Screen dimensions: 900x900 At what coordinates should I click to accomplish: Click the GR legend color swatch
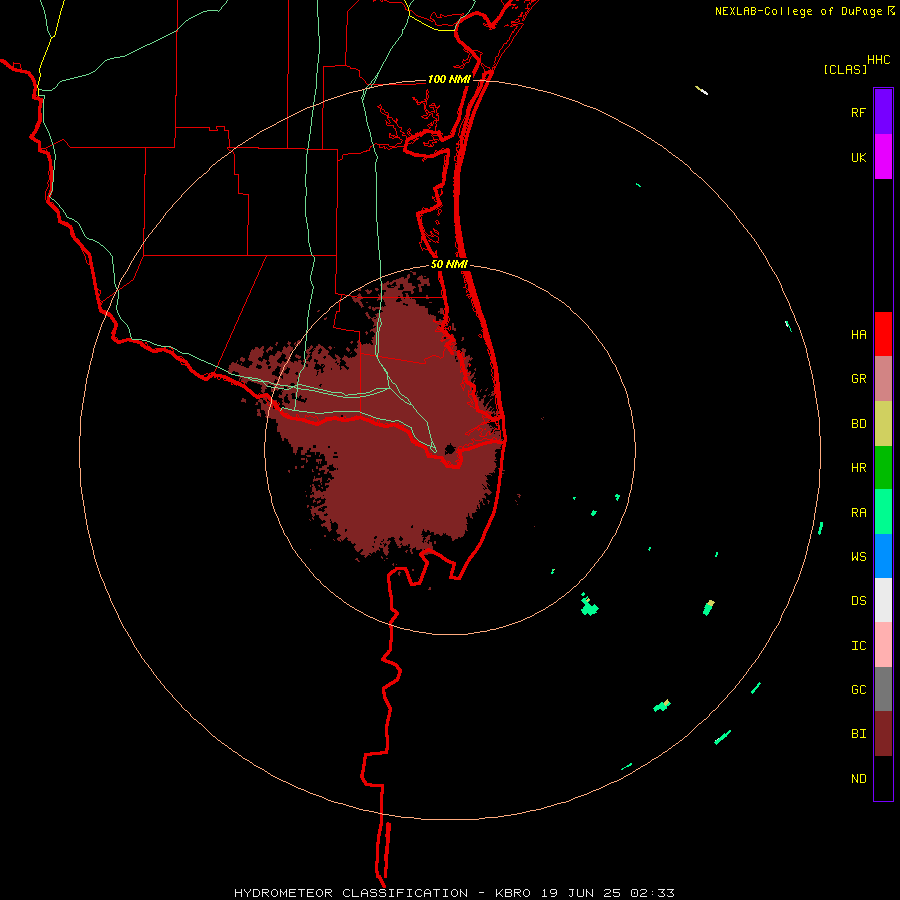tap(883, 379)
